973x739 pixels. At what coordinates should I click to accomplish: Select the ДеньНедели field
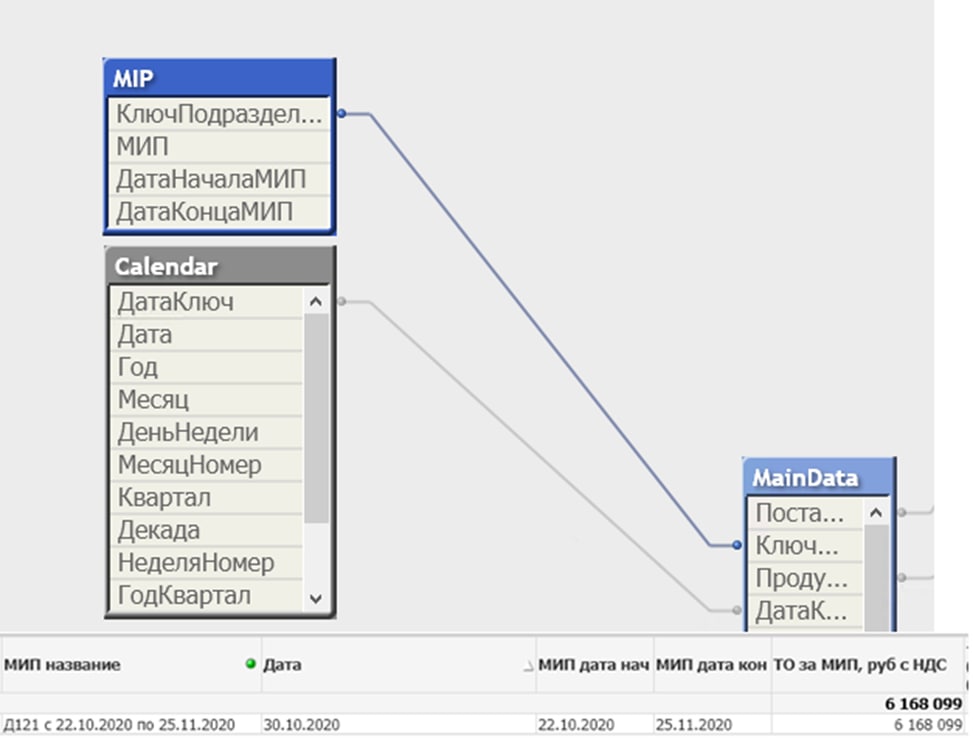click(207, 432)
